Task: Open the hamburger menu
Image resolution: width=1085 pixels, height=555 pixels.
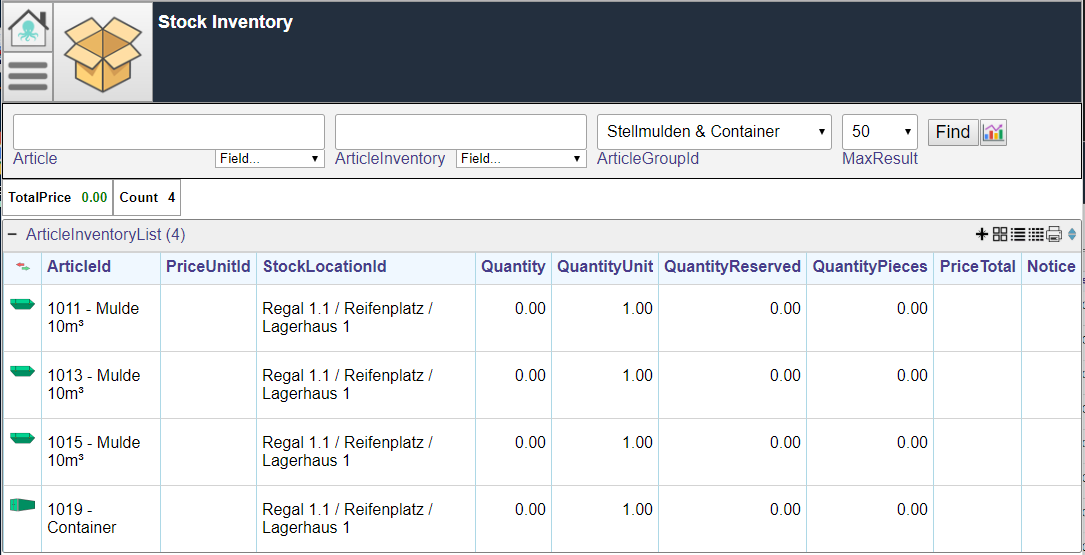Action: [x=28, y=77]
